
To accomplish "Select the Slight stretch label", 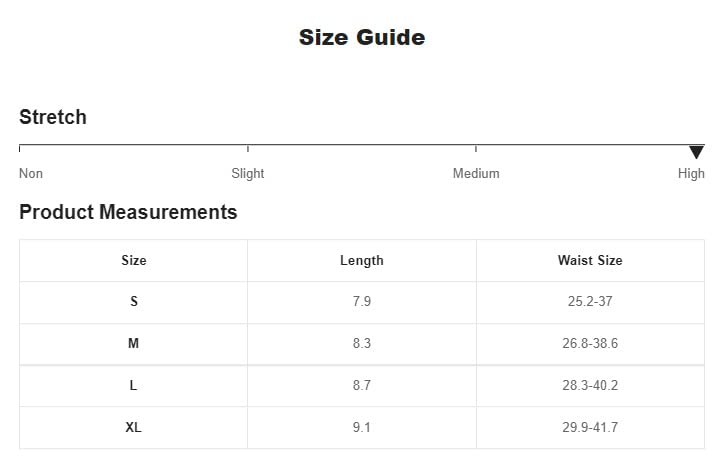I will [247, 174].
